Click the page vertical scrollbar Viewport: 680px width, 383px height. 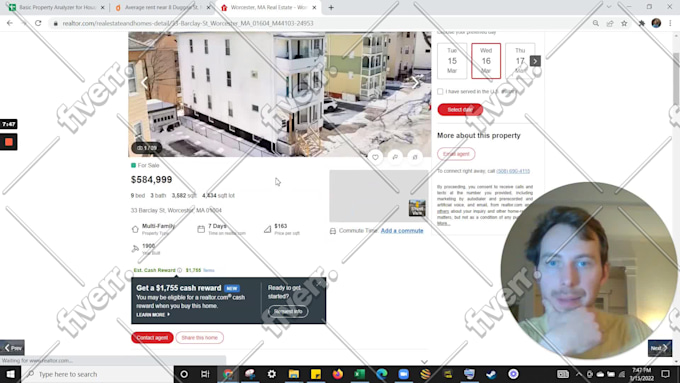coord(676,78)
